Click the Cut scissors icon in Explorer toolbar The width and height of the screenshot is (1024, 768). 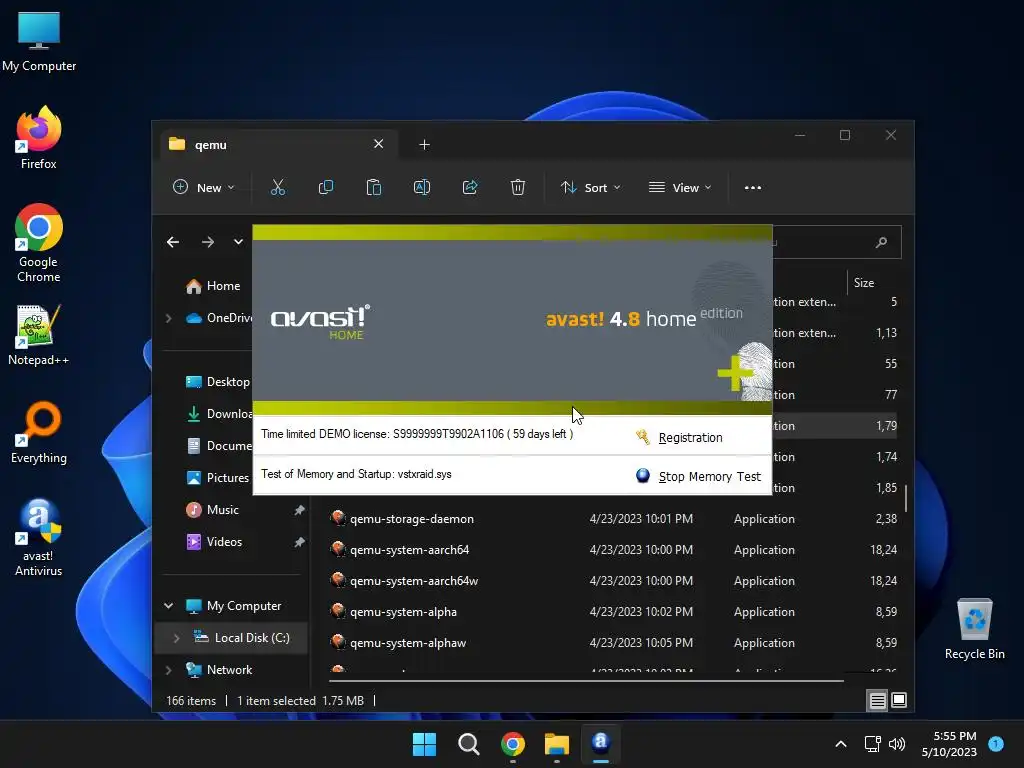(x=278, y=187)
